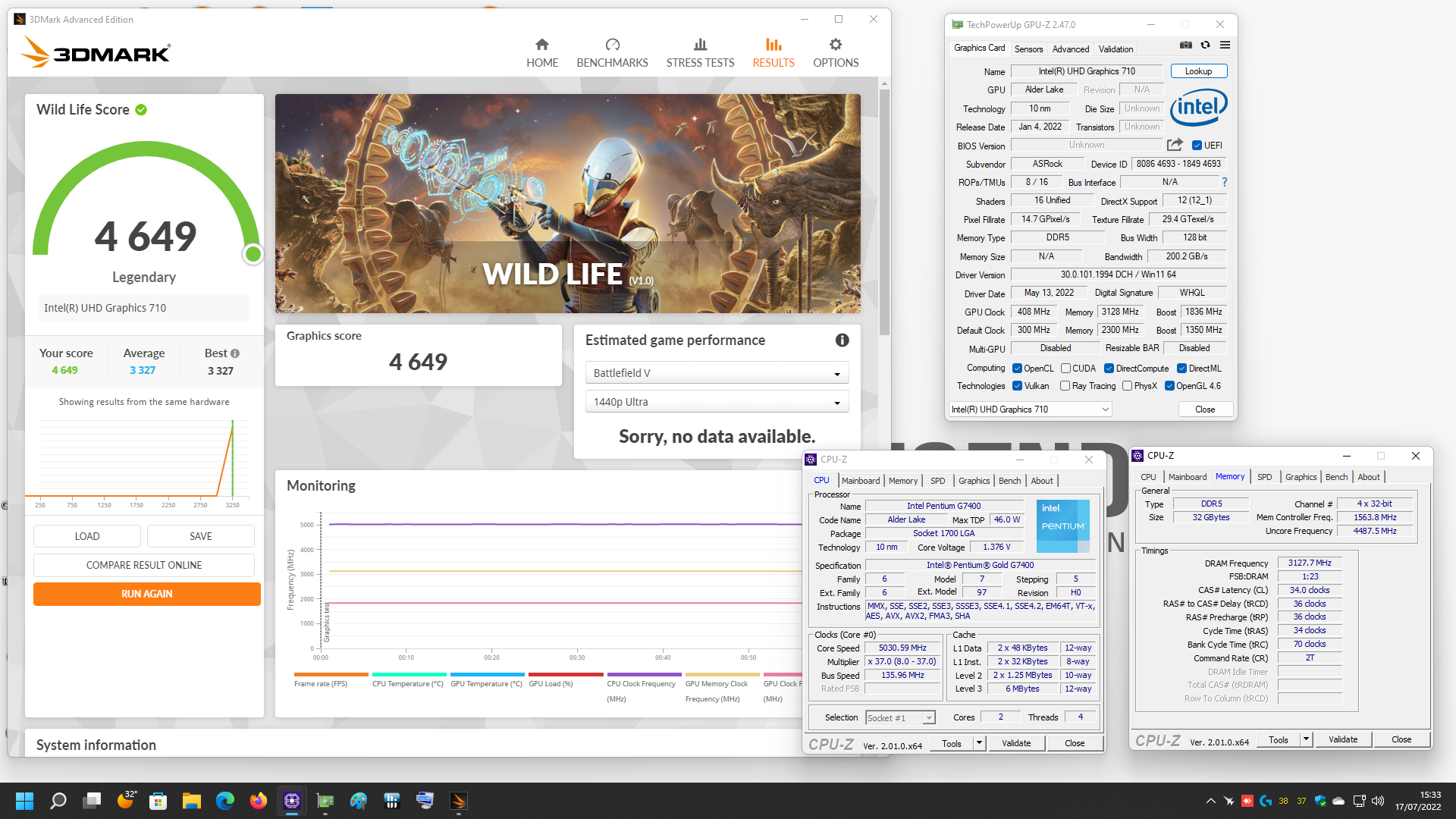Toggle the Vulkan checkbox
Viewport: 1456px width, 819px height.
tap(1017, 386)
